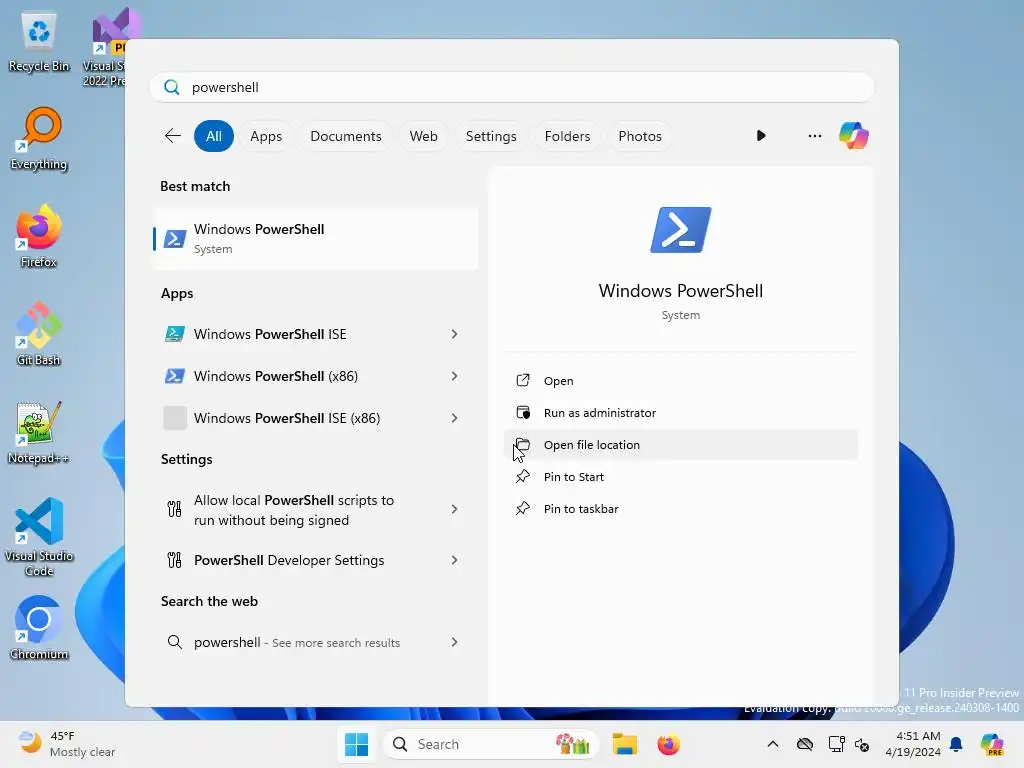Viewport: 1024px width, 768px height.
Task: Click the taskbar Search box
Action: 490,744
